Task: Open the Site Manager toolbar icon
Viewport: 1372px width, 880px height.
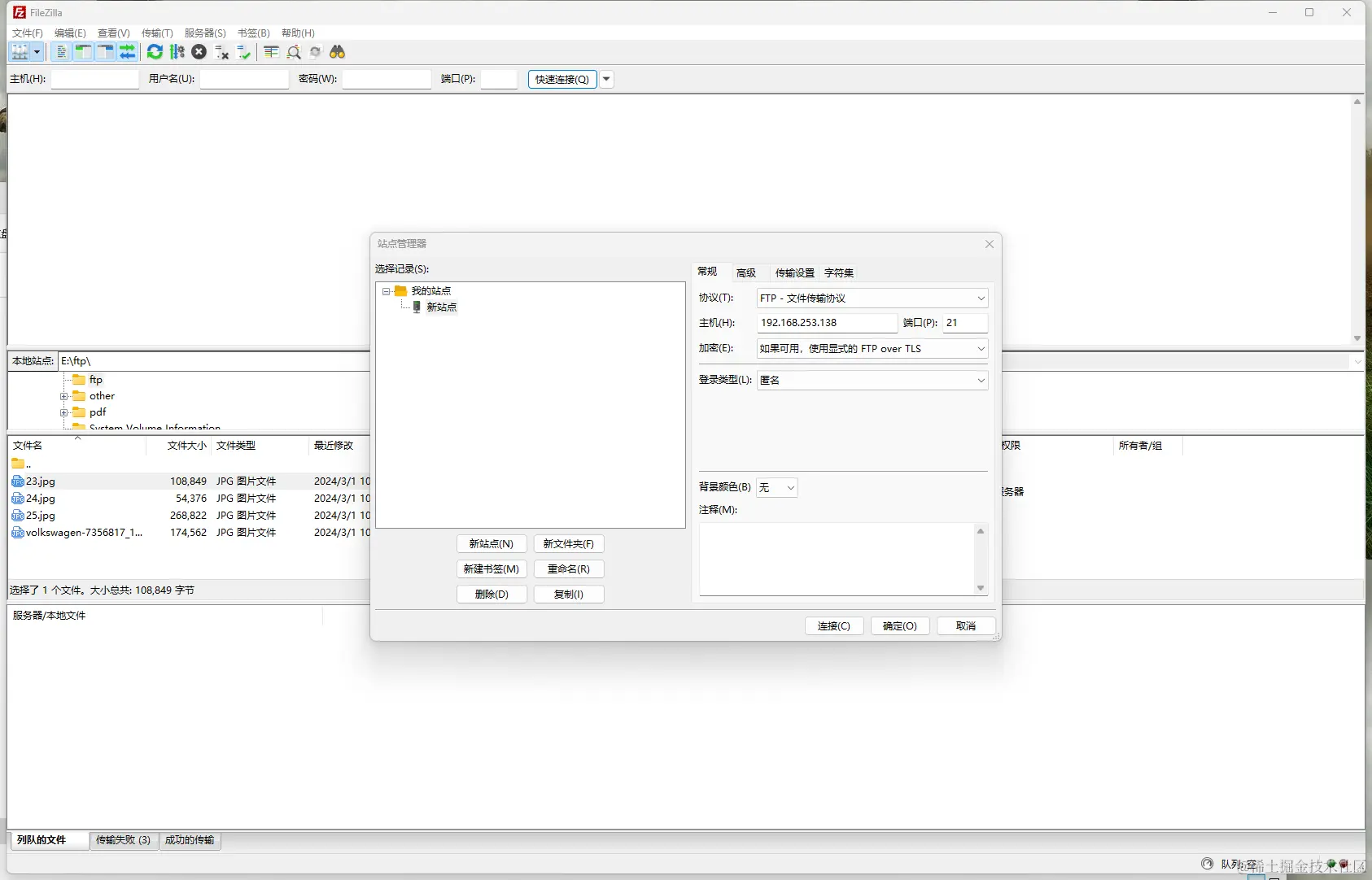Action: [20, 52]
